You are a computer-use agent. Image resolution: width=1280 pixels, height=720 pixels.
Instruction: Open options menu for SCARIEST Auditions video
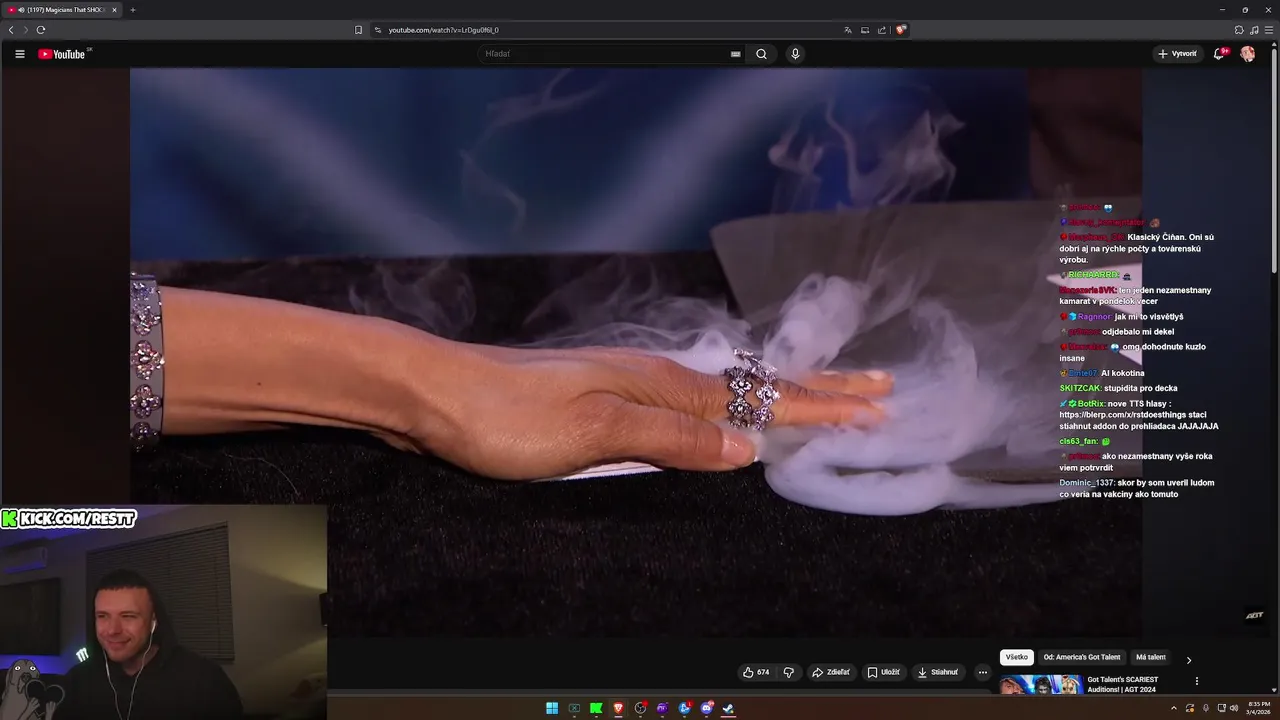[1196, 681]
